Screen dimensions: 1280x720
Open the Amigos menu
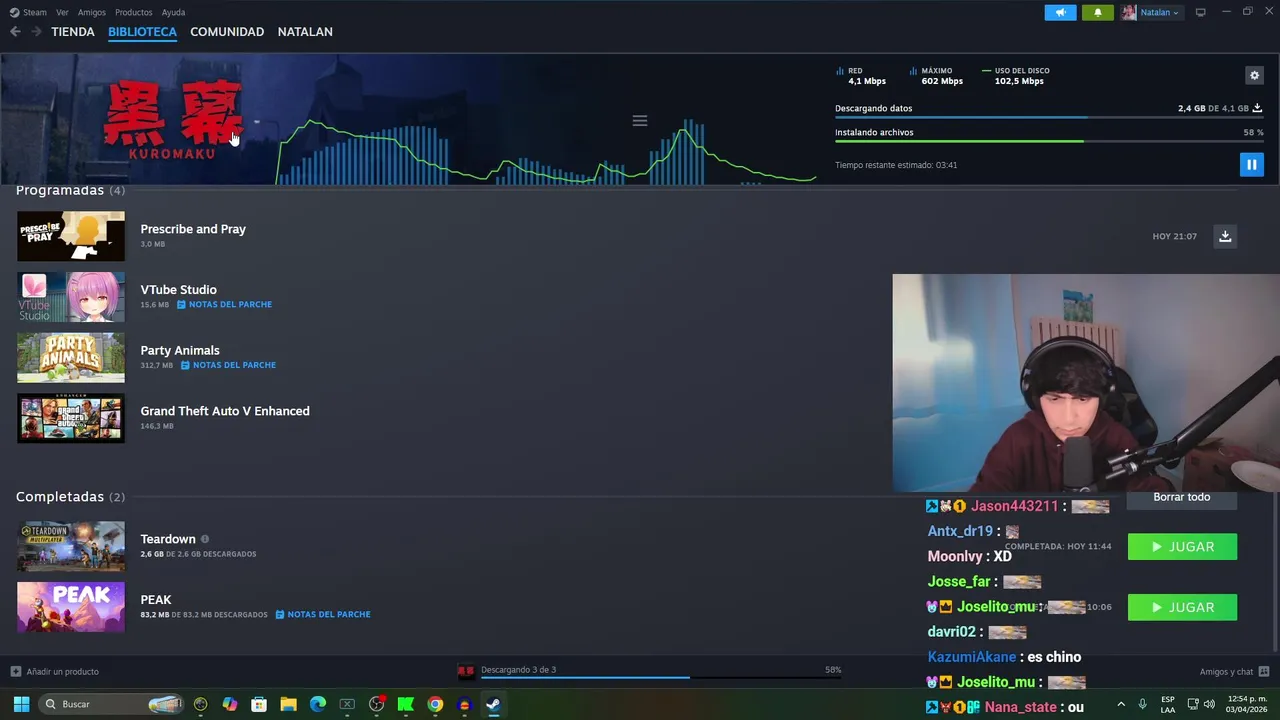(92, 12)
